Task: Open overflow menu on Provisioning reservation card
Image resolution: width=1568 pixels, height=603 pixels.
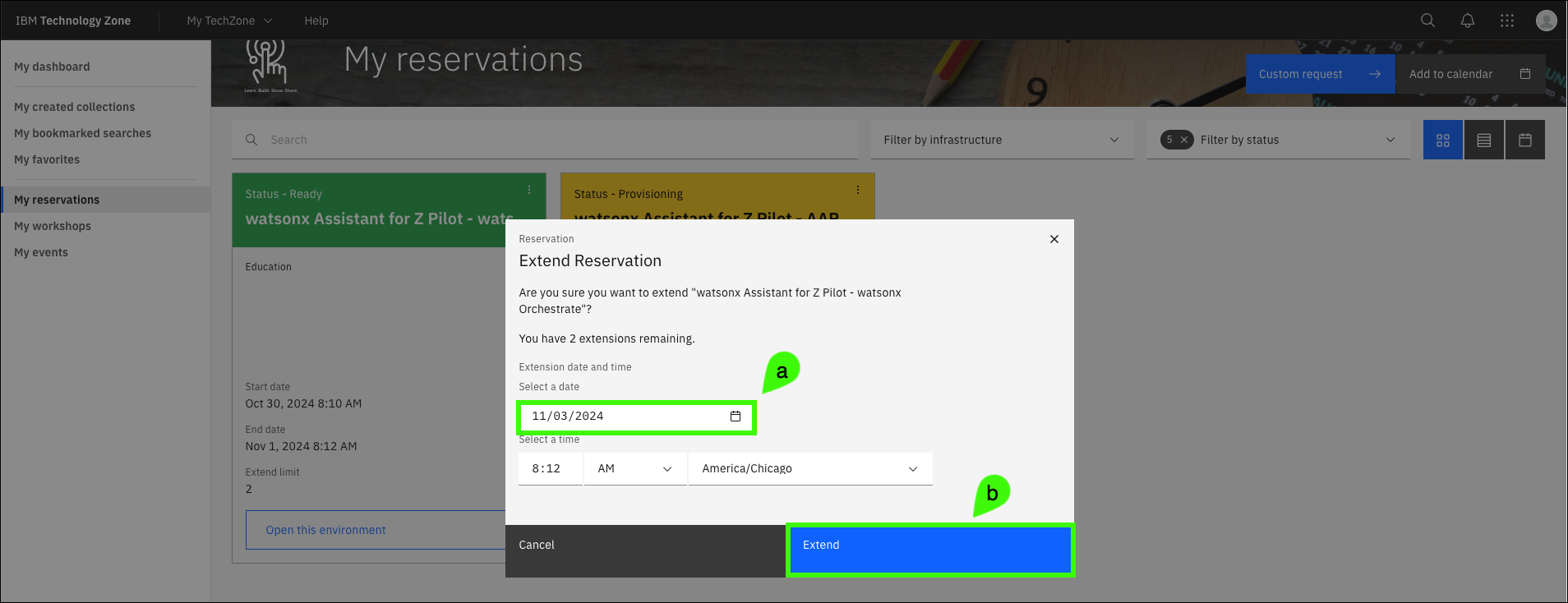Action: tap(857, 190)
